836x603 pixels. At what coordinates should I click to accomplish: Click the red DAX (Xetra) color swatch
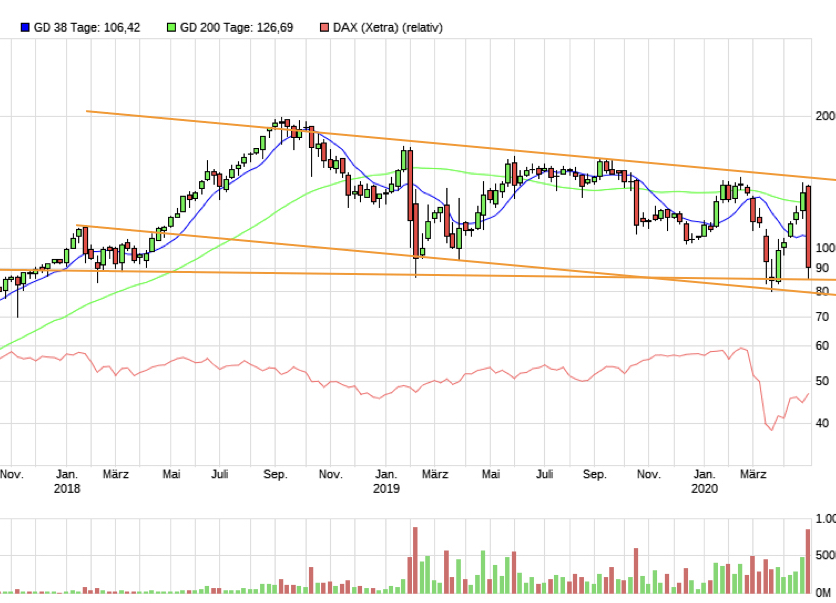pyautogui.click(x=324, y=27)
